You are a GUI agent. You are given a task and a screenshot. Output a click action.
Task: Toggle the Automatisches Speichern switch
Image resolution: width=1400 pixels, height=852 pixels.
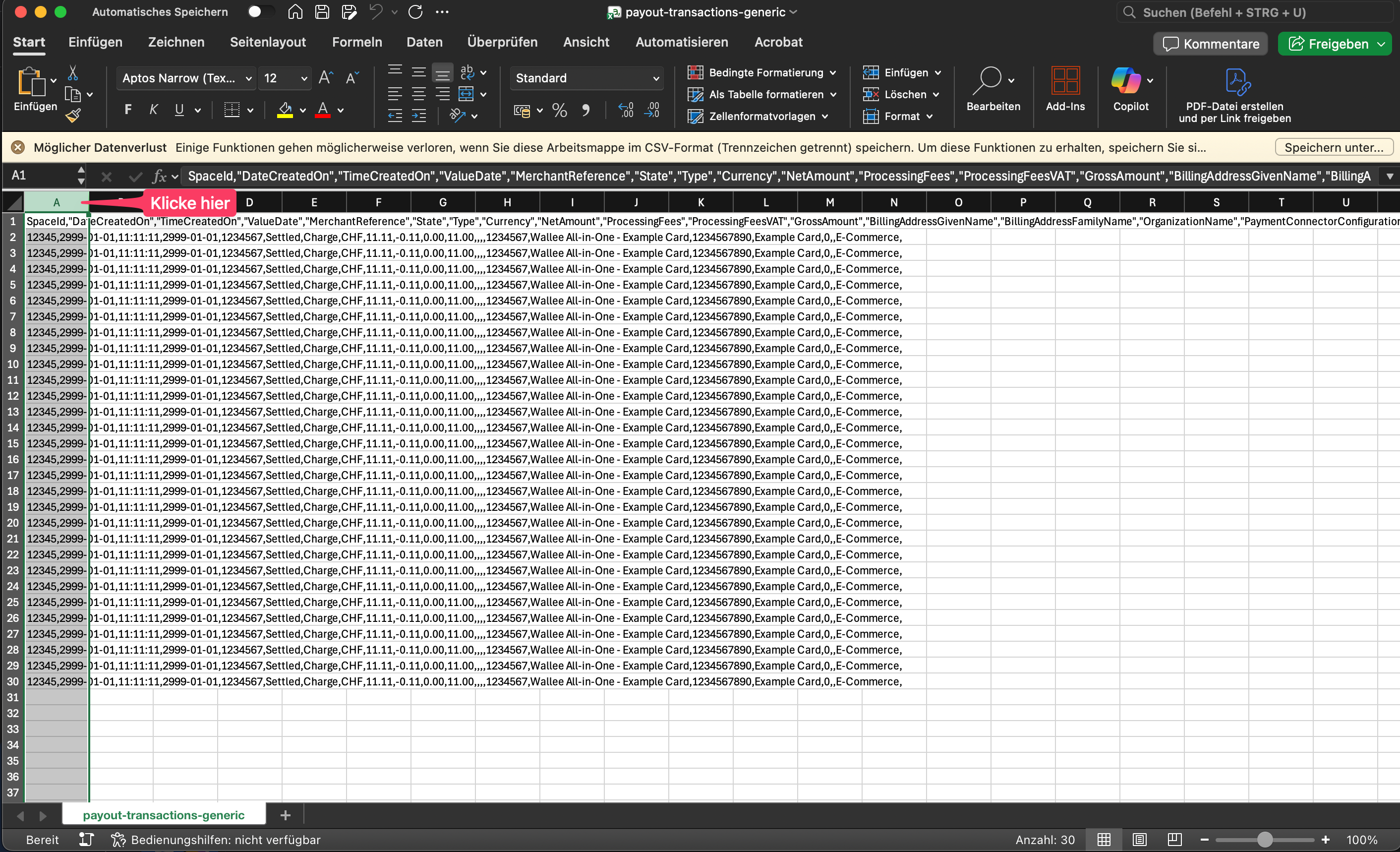pyautogui.click(x=260, y=12)
